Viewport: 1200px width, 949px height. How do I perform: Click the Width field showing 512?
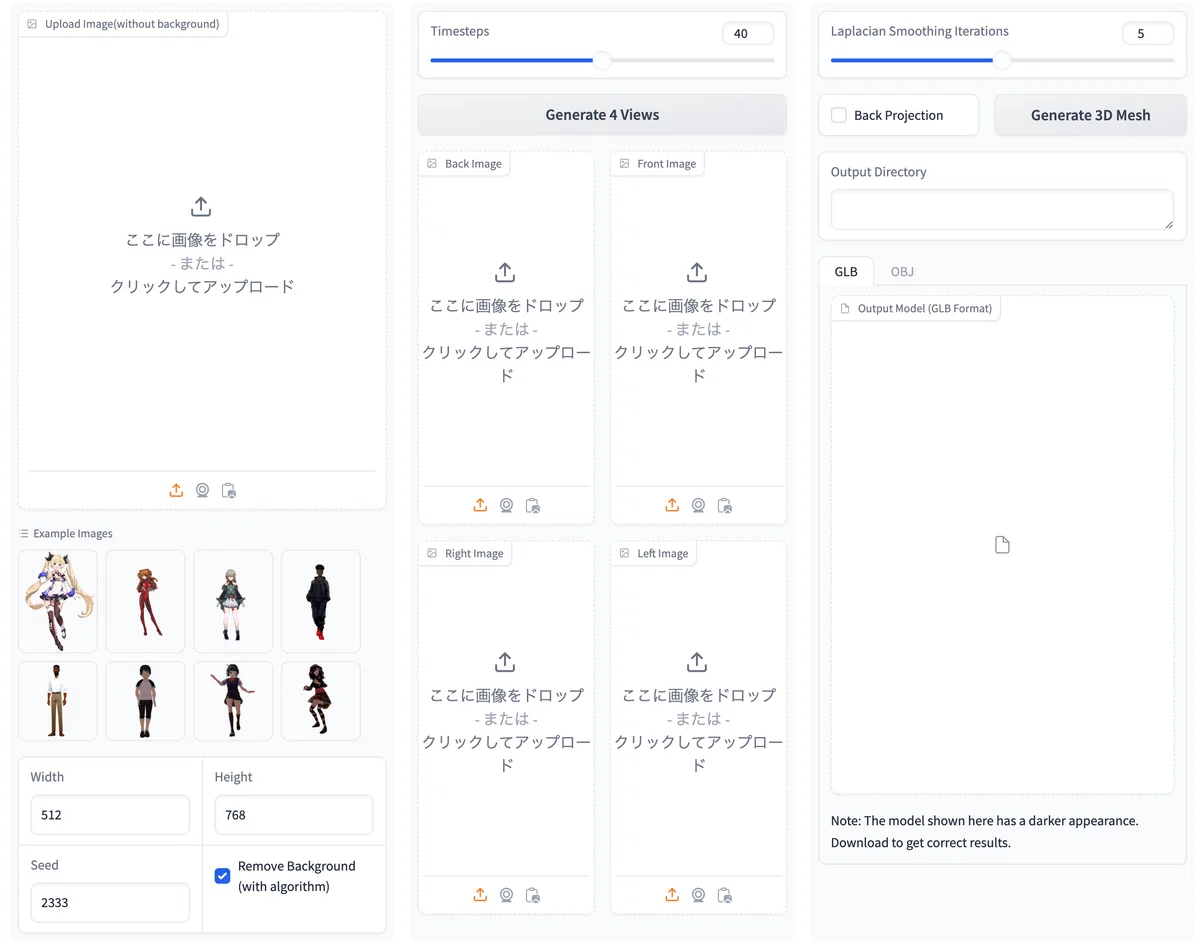110,815
